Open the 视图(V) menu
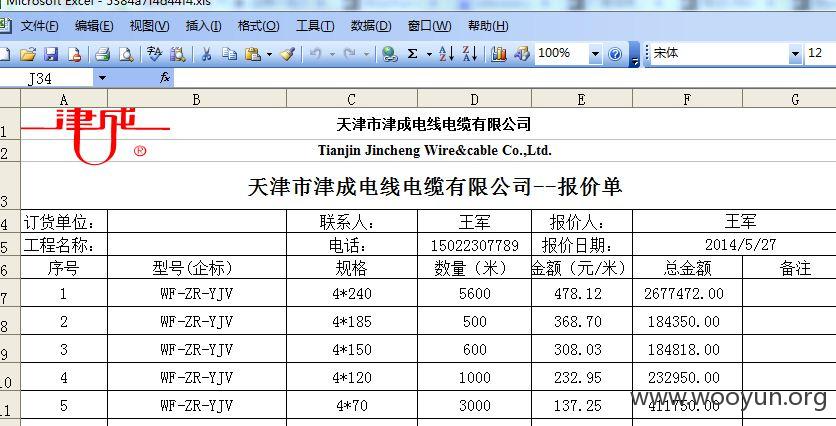Image resolution: width=836 pixels, height=426 pixels. pyautogui.click(x=149, y=26)
